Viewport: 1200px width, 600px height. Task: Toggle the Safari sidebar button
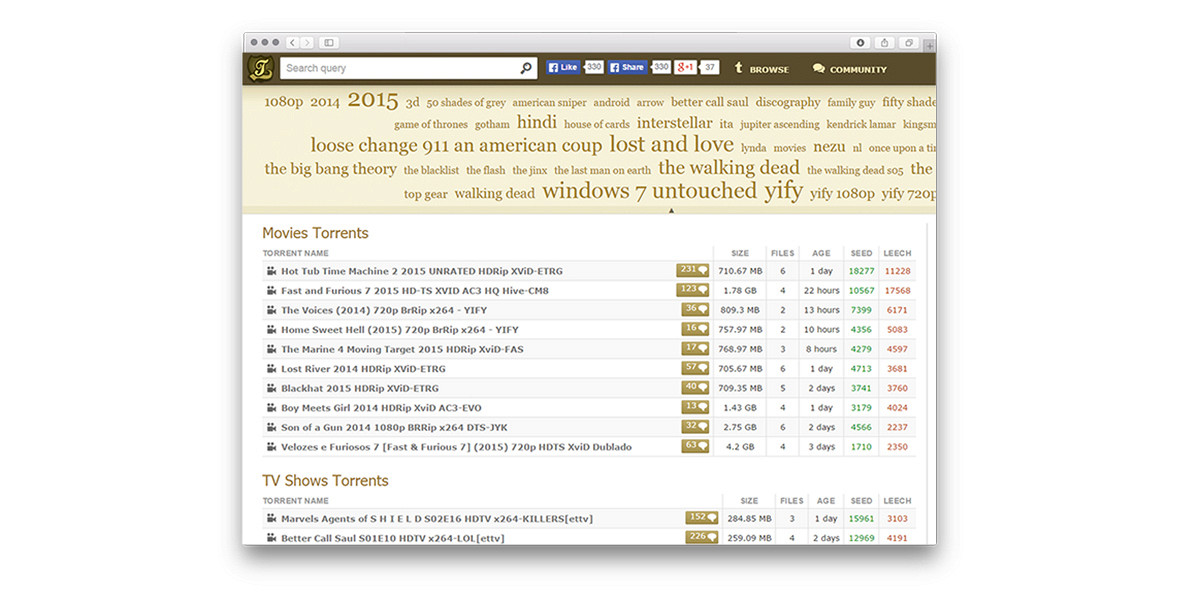(329, 43)
